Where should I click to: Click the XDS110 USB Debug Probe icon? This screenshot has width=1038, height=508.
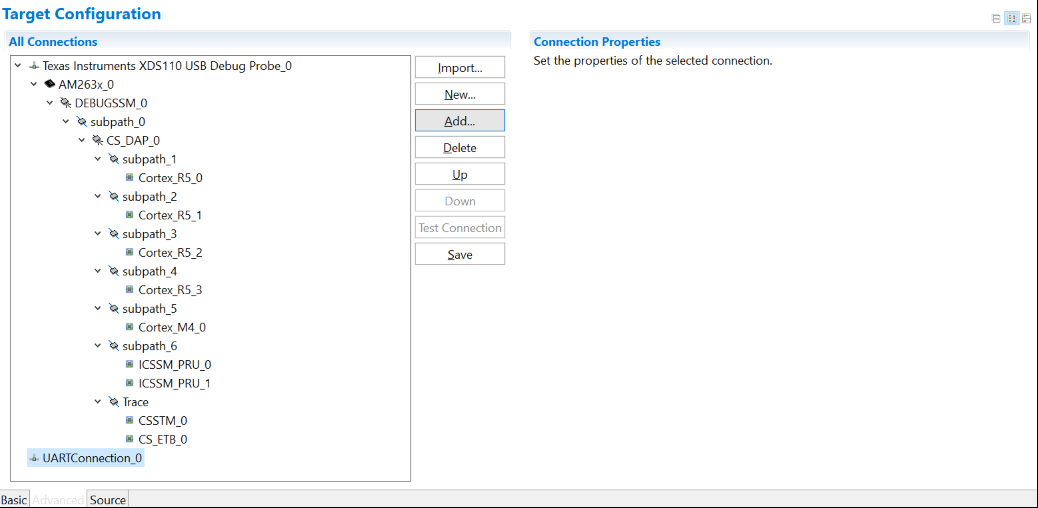34,66
